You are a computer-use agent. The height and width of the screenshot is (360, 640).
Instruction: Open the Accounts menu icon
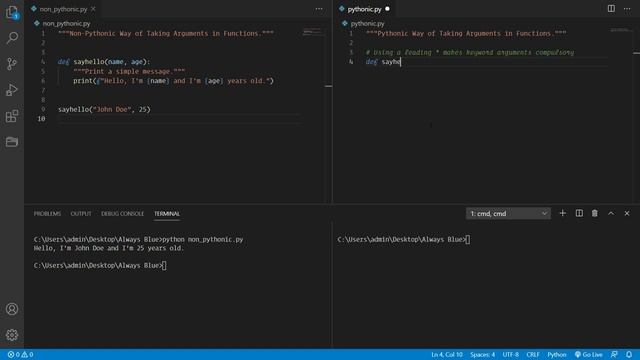12,309
